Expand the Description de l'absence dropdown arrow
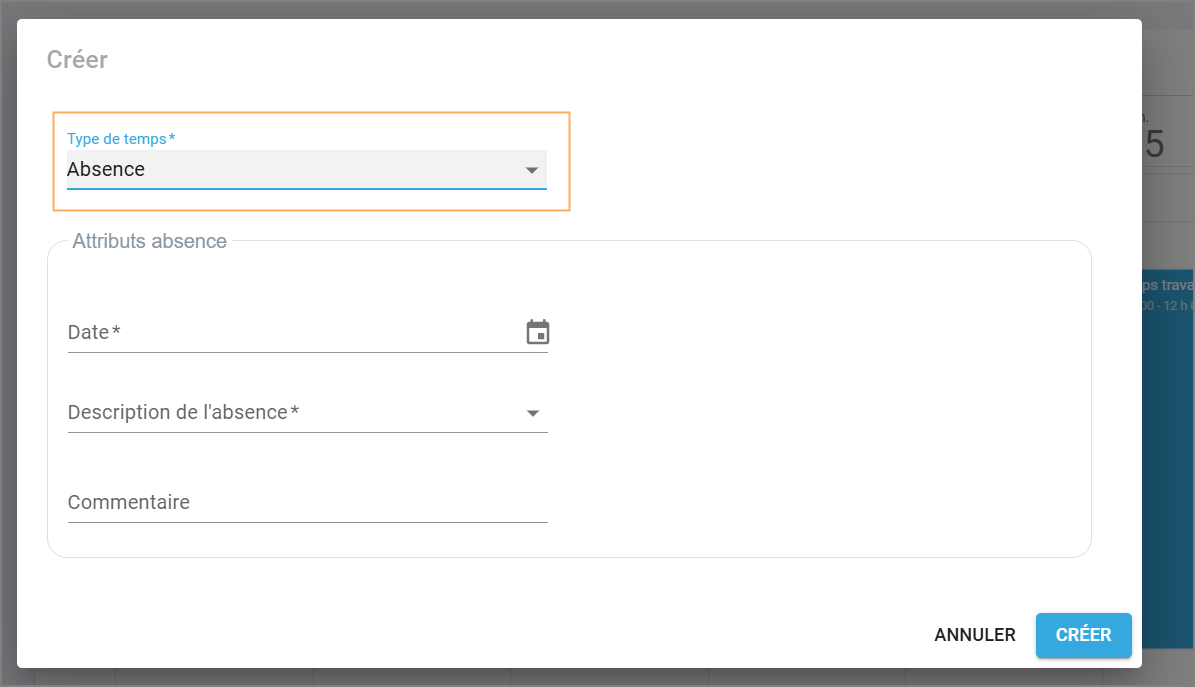 tap(533, 413)
